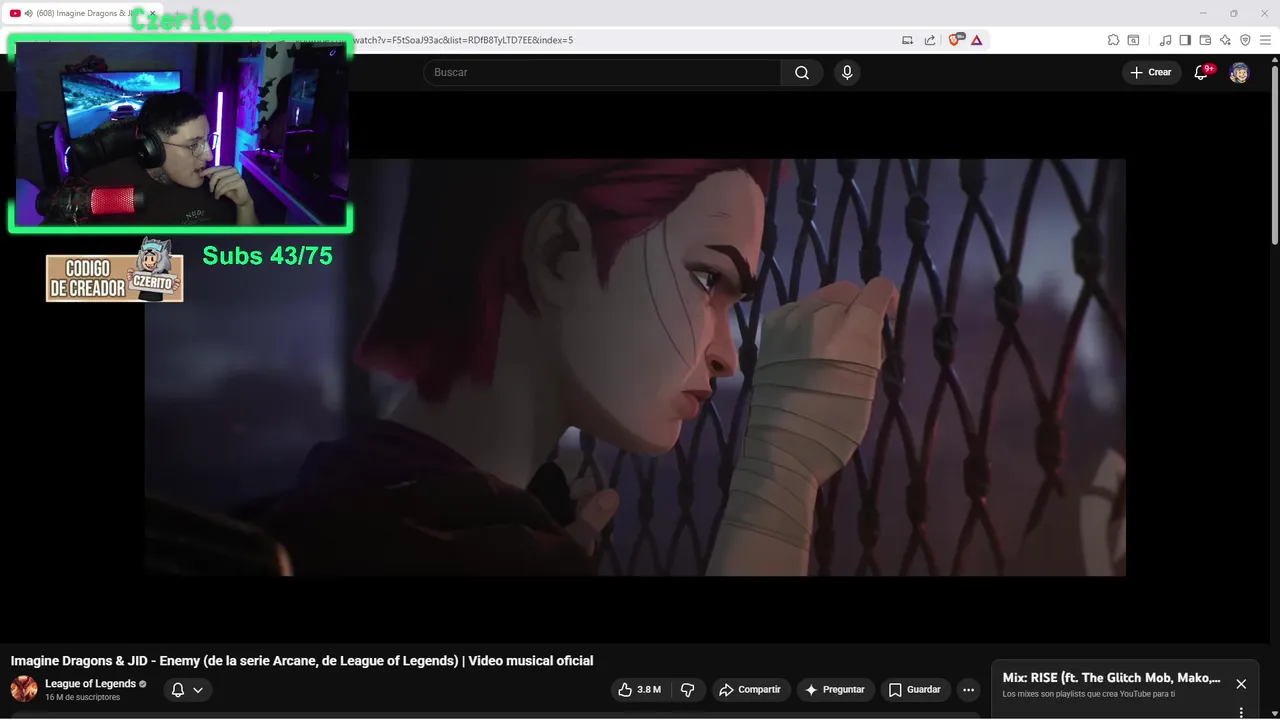Focus the Buscar search field
The width and height of the screenshot is (1280, 720).
click(x=602, y=72)
